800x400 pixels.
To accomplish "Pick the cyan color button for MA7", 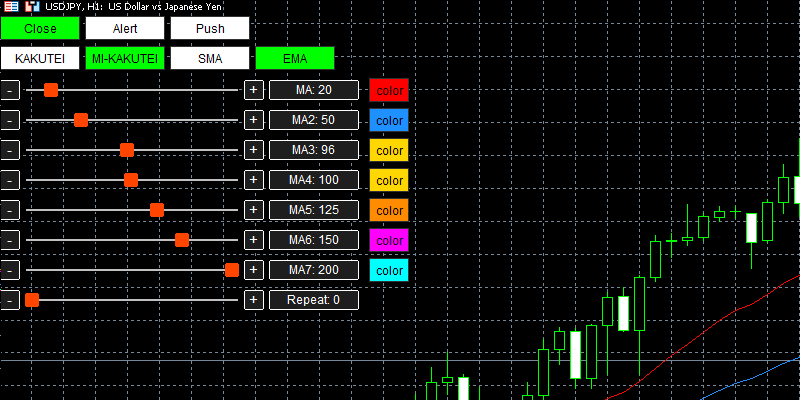I will pos(389,270).
